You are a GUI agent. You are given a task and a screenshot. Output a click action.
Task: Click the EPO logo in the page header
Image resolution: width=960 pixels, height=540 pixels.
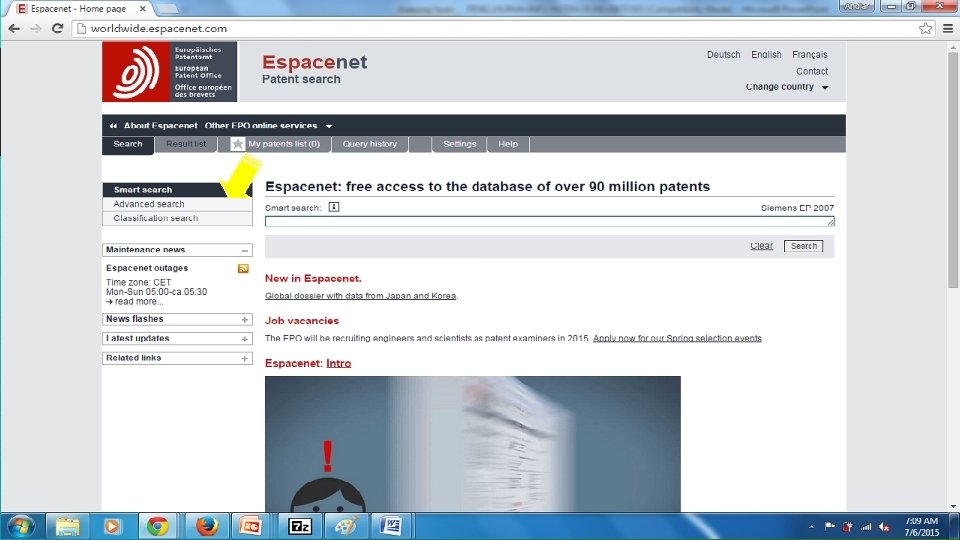click(x=170, y=72)
